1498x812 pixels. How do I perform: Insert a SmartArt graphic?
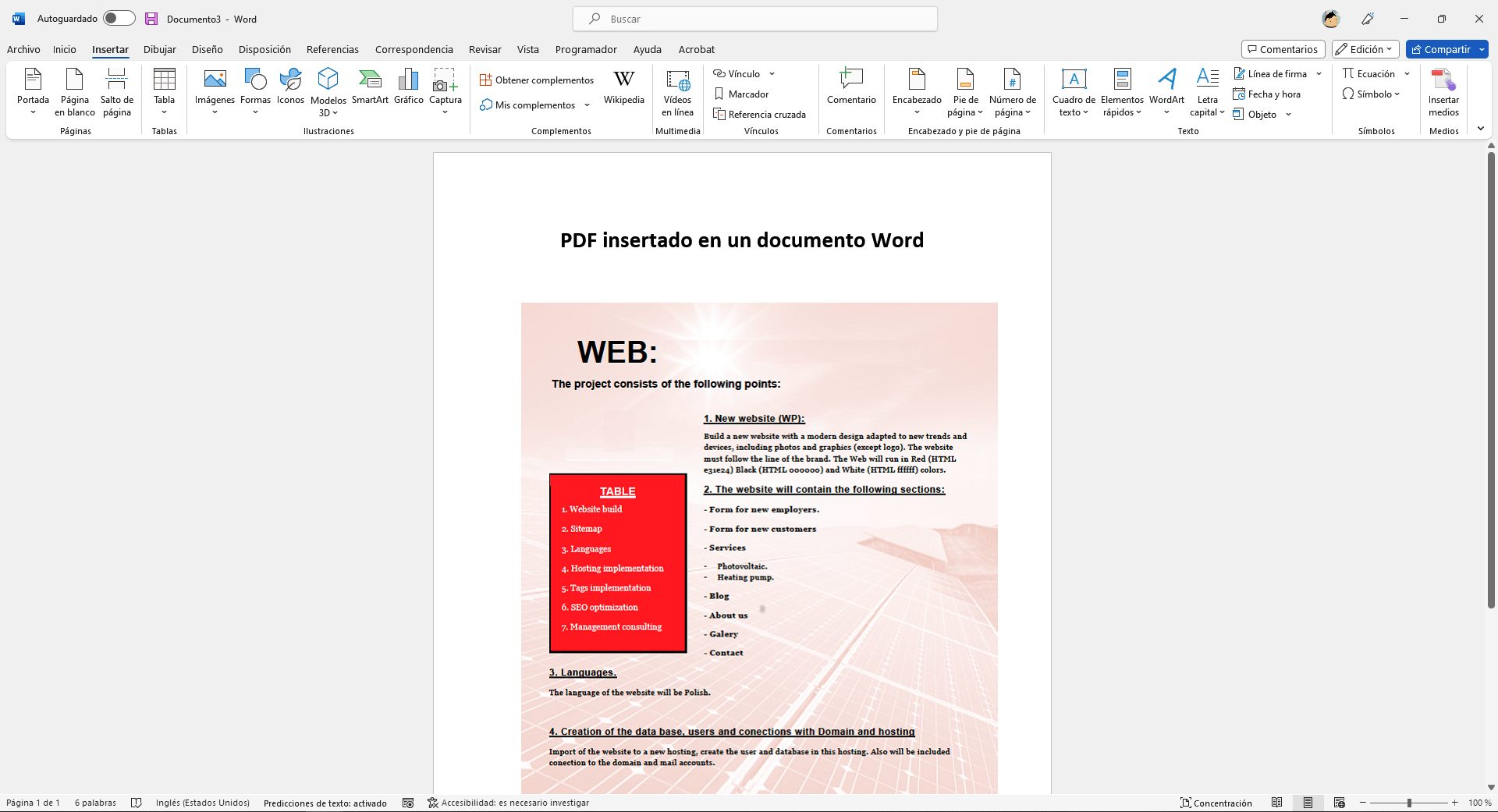(x=370, y=87)
